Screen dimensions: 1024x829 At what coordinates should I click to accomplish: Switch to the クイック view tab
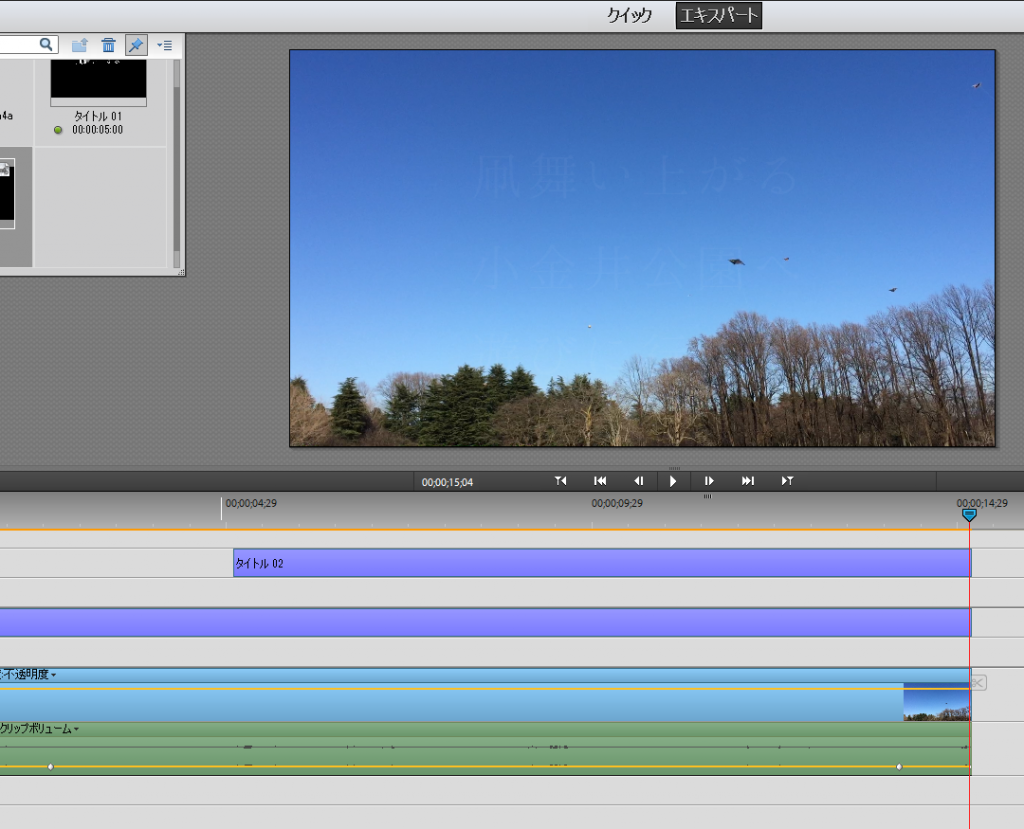(x=629, y=15)
